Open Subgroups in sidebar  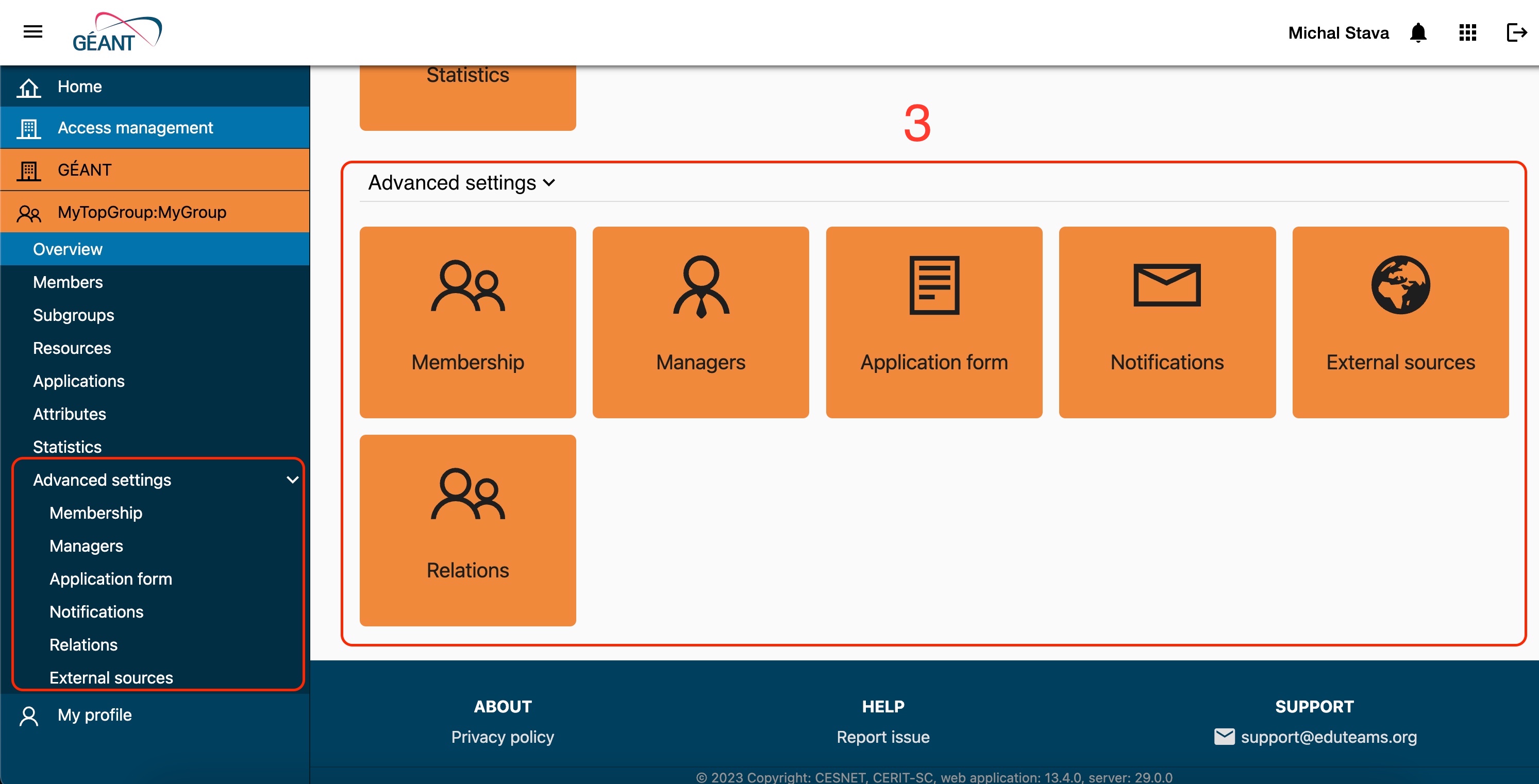[155, 315]
